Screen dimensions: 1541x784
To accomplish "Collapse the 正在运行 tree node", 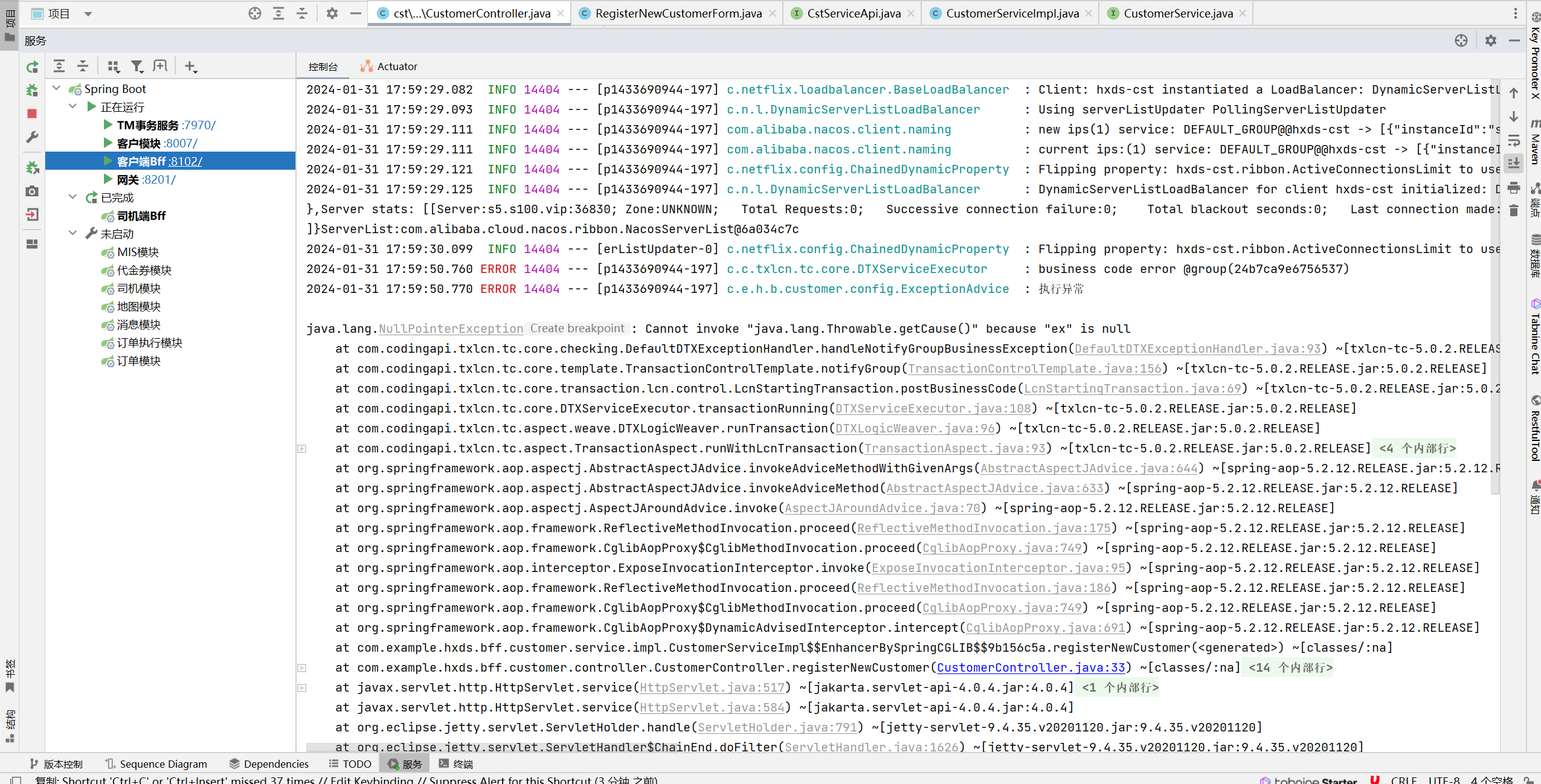I will (x=73, y=106).
